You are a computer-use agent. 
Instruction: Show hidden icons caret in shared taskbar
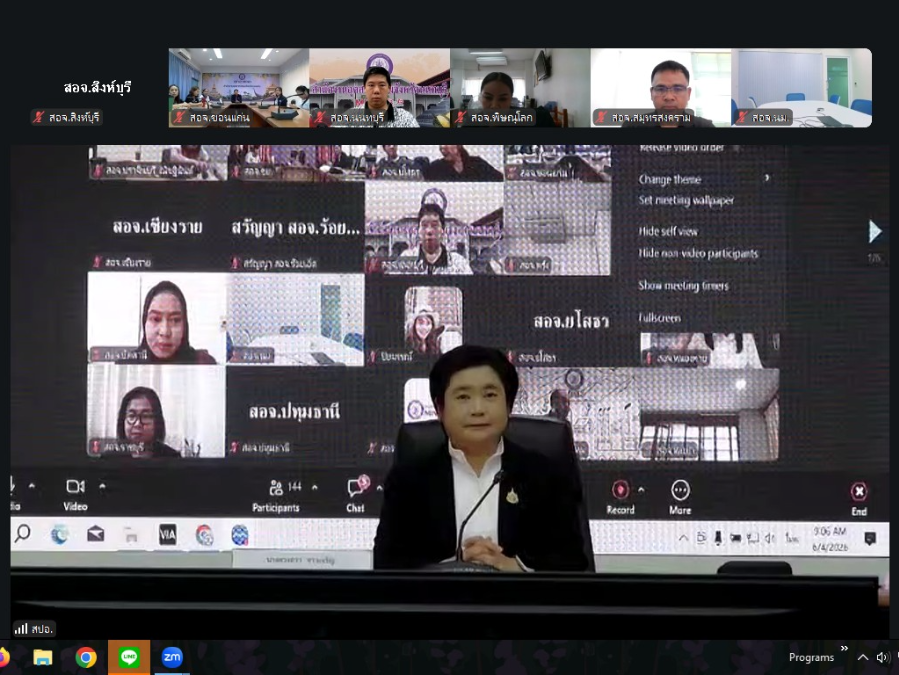683,538
